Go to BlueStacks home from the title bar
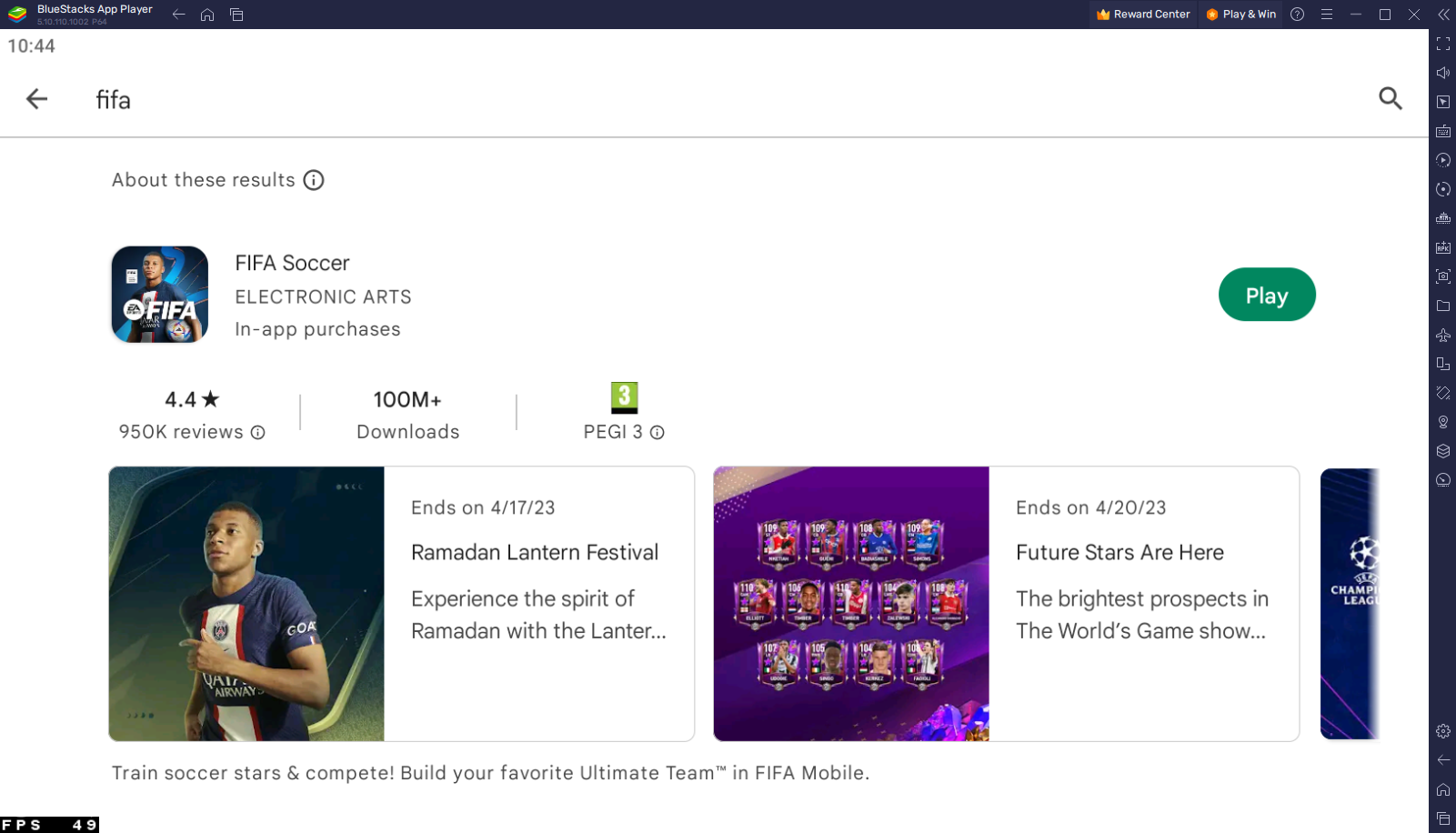Screen dimensions: 1456x833 [x=207, y=15]
